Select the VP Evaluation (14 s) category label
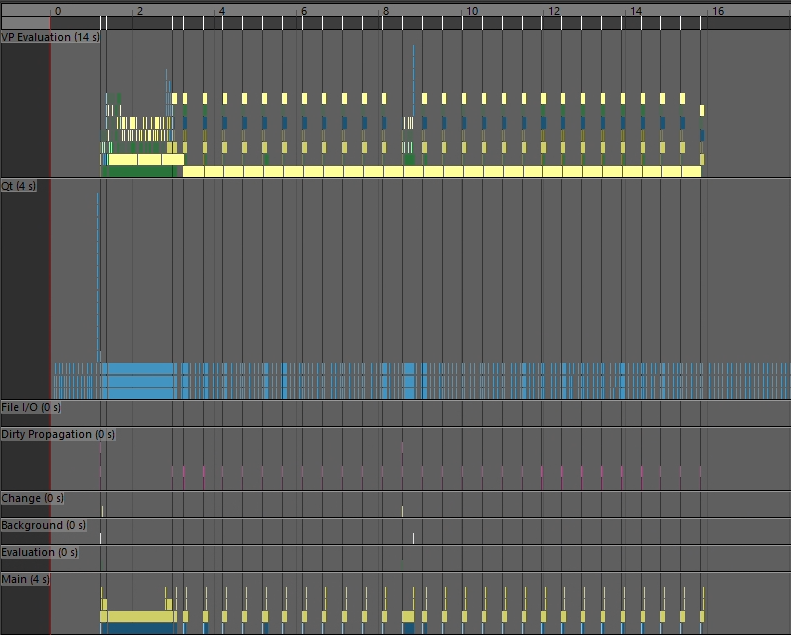The image size is (791, 635). pyautogui.click(x=50, y=37)
